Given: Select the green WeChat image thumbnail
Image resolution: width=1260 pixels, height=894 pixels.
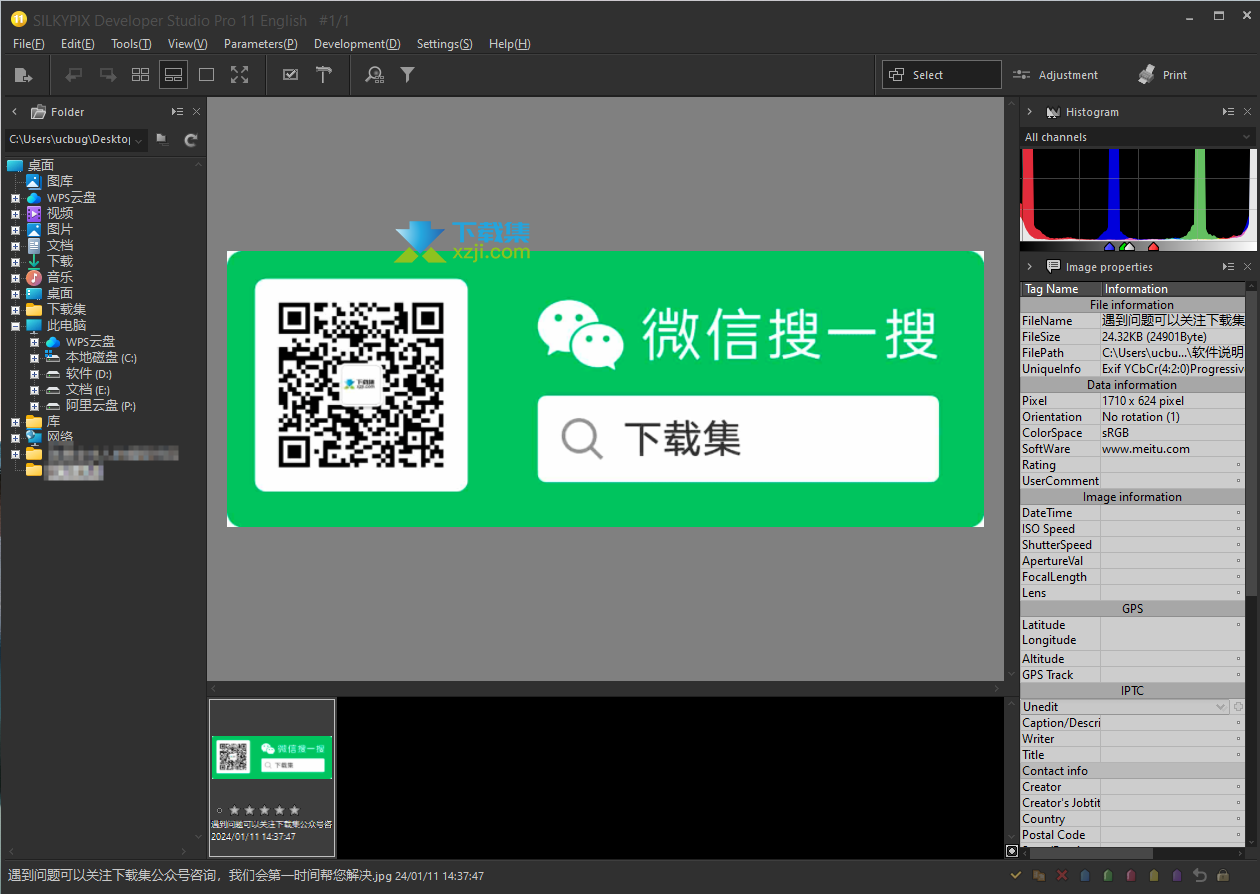Looking at the screenshot, I should point(272,757).
